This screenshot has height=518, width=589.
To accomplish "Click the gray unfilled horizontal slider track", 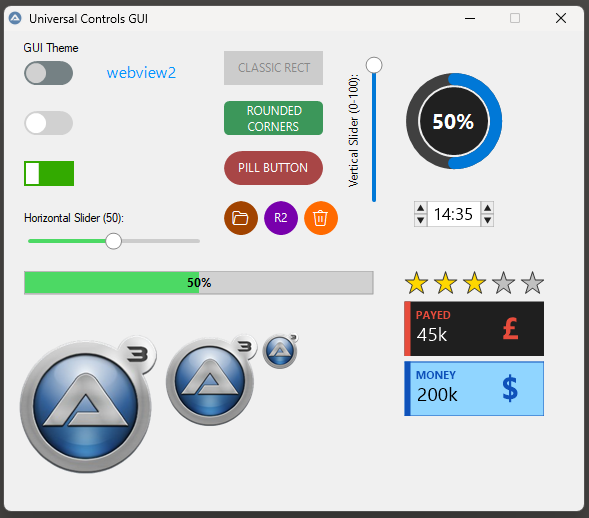I will [x=160, y=241].
